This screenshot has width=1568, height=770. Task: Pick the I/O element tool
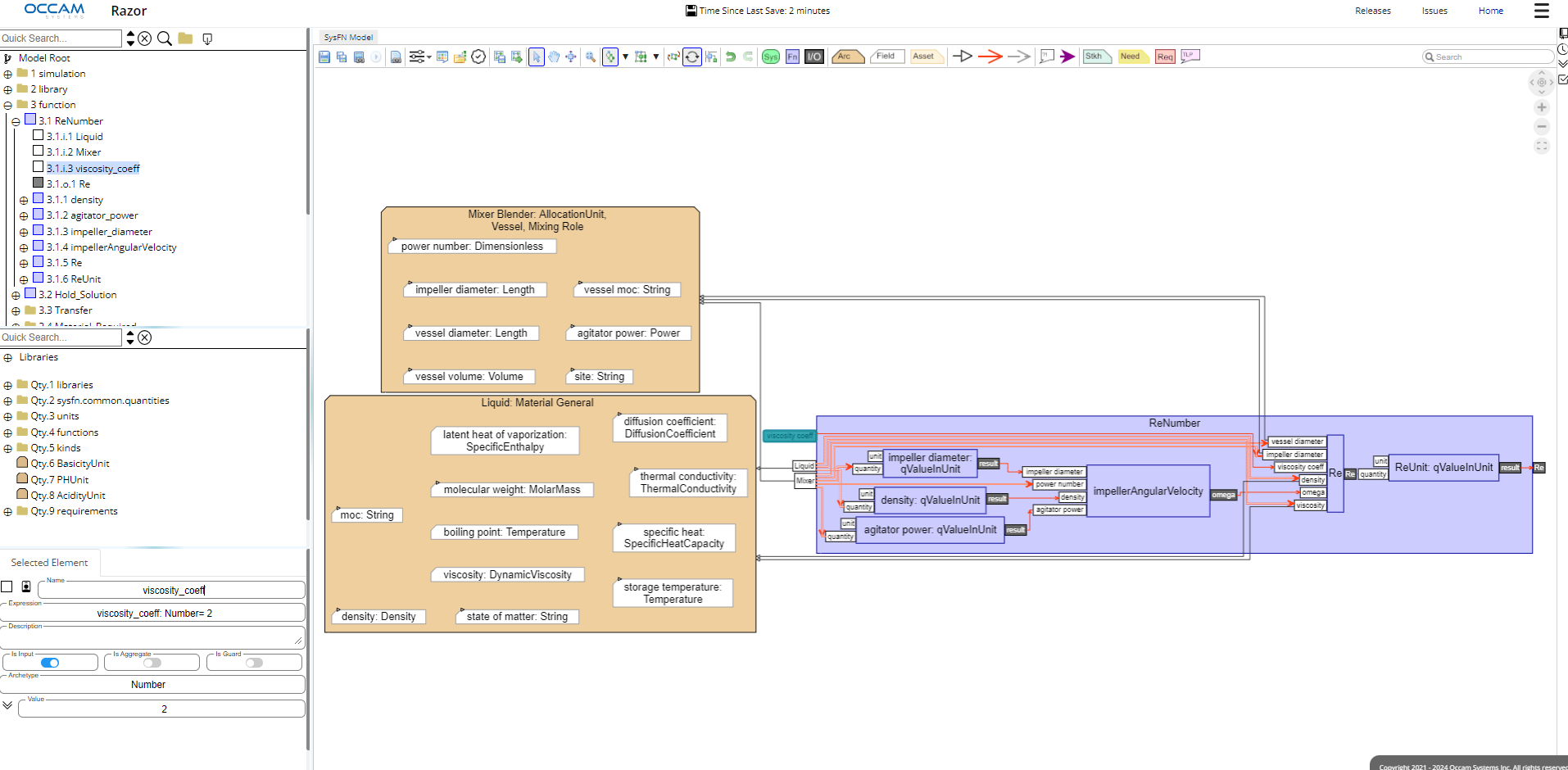(x=813, y=57)
